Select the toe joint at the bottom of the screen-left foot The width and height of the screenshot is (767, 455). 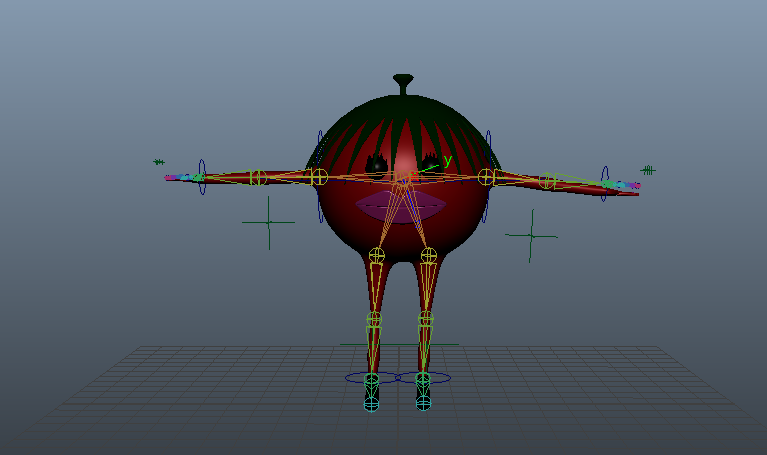point(371,404)
